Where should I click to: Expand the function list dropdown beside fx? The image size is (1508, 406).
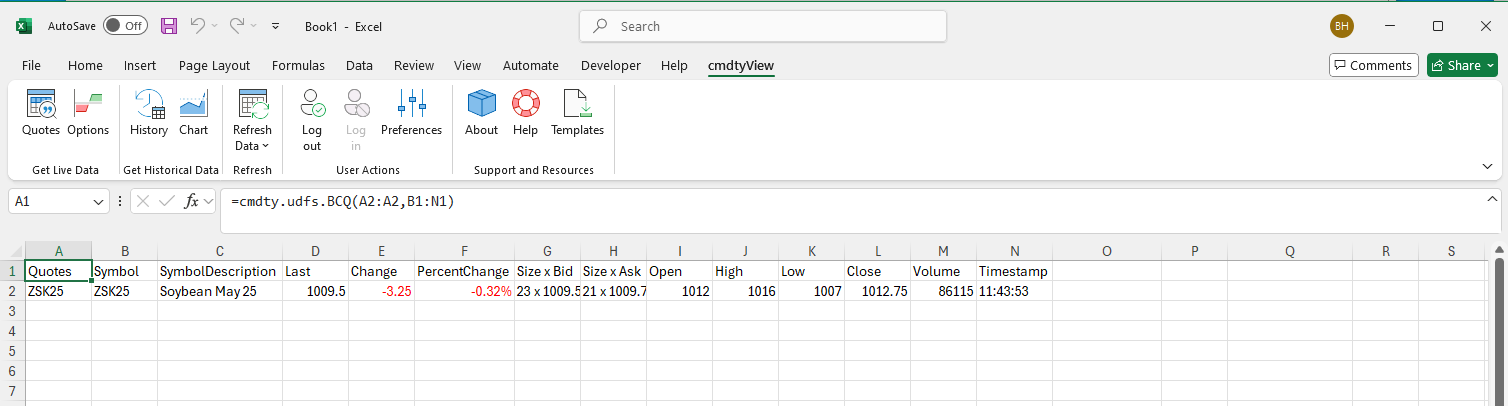tap(208, 201)
